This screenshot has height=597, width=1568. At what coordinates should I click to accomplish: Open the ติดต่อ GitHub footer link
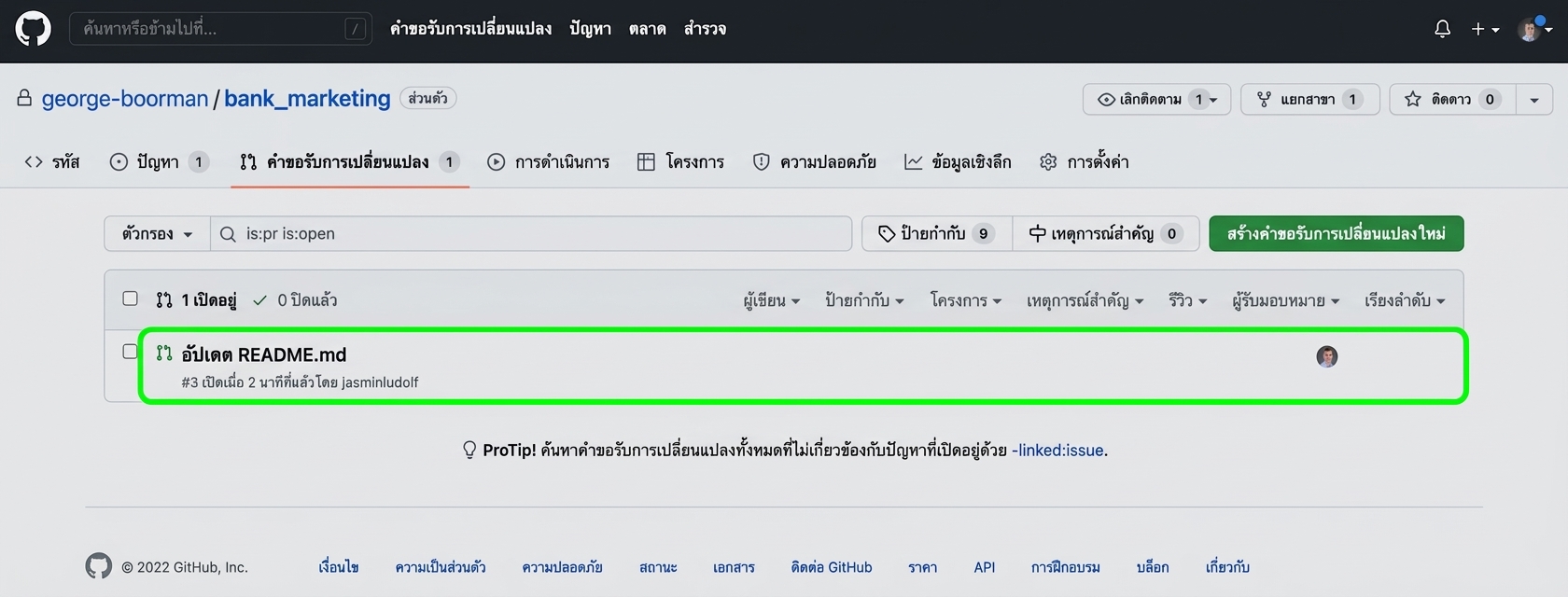[x=832, y=567]
